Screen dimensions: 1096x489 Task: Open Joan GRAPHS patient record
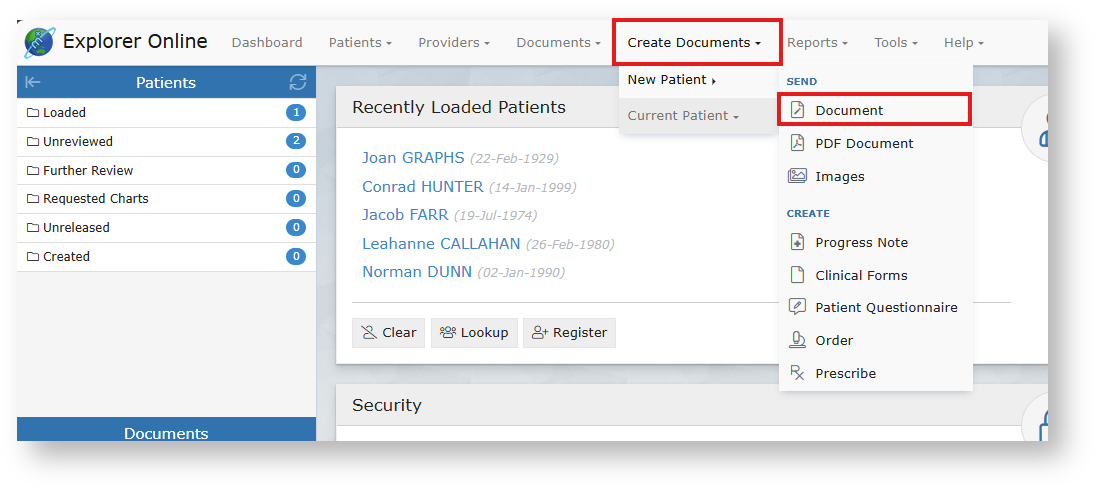[413, 158]
